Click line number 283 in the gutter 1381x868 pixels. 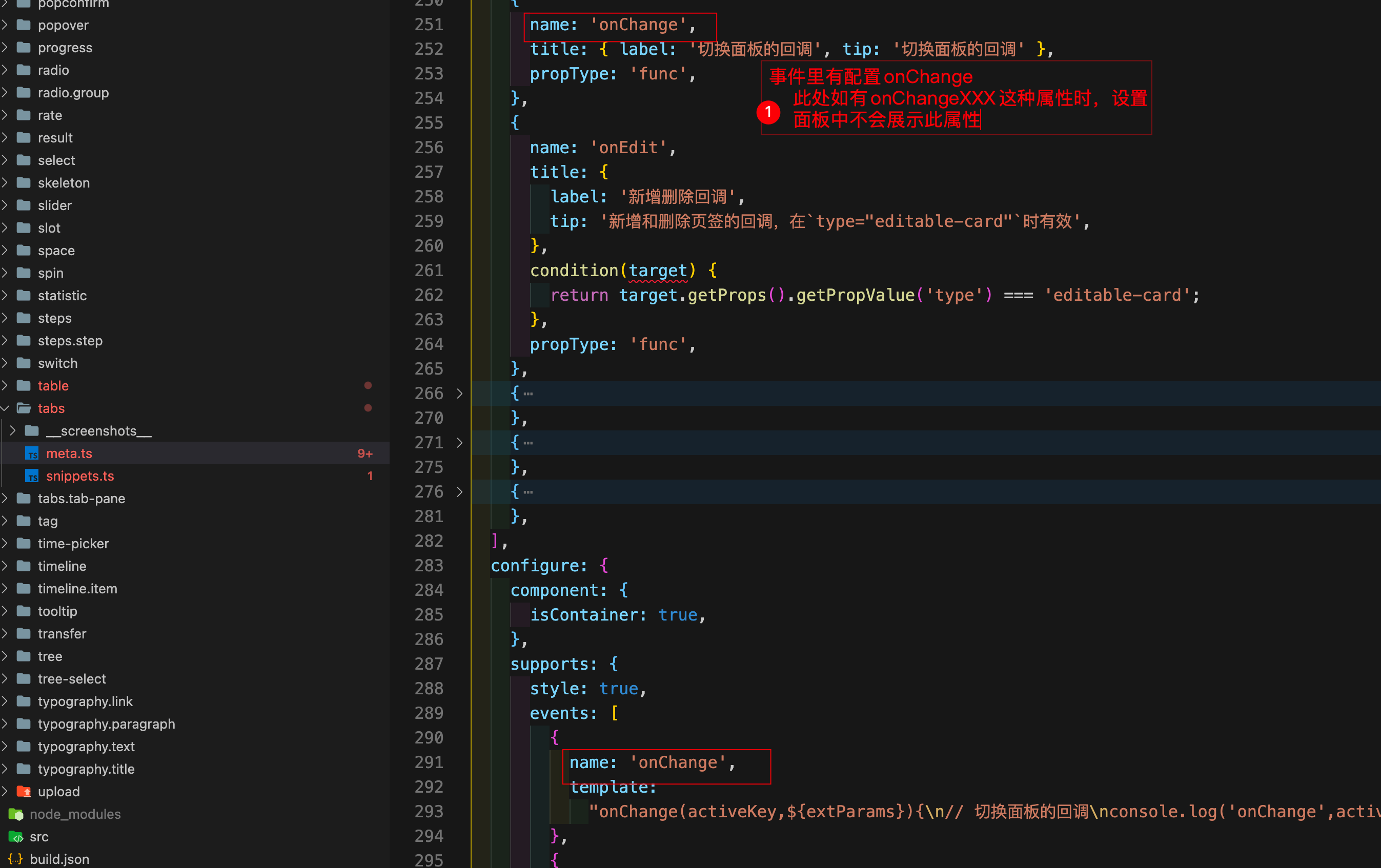[x=429, y=565]
